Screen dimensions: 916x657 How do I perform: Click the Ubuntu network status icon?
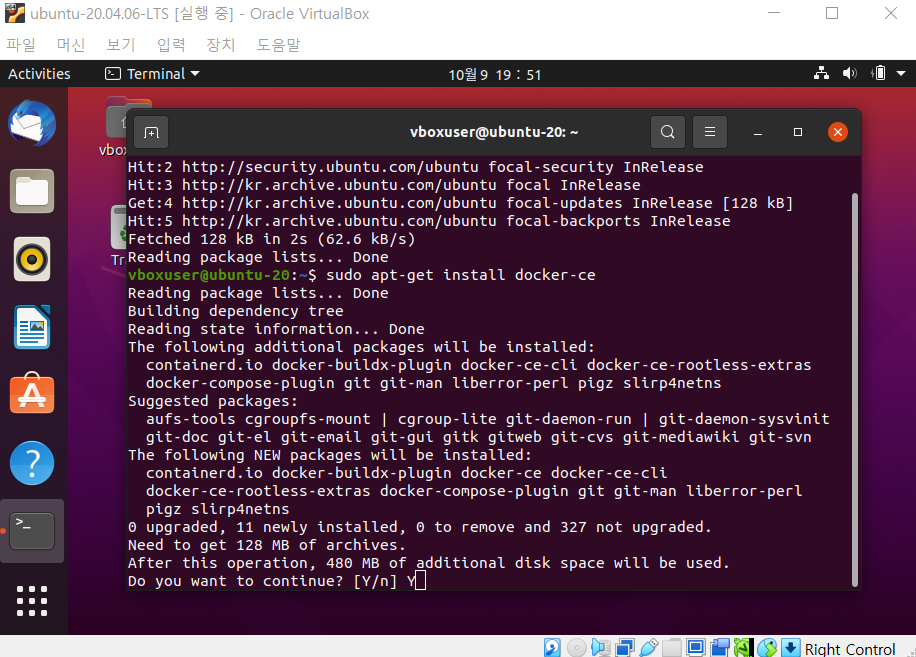821,74
